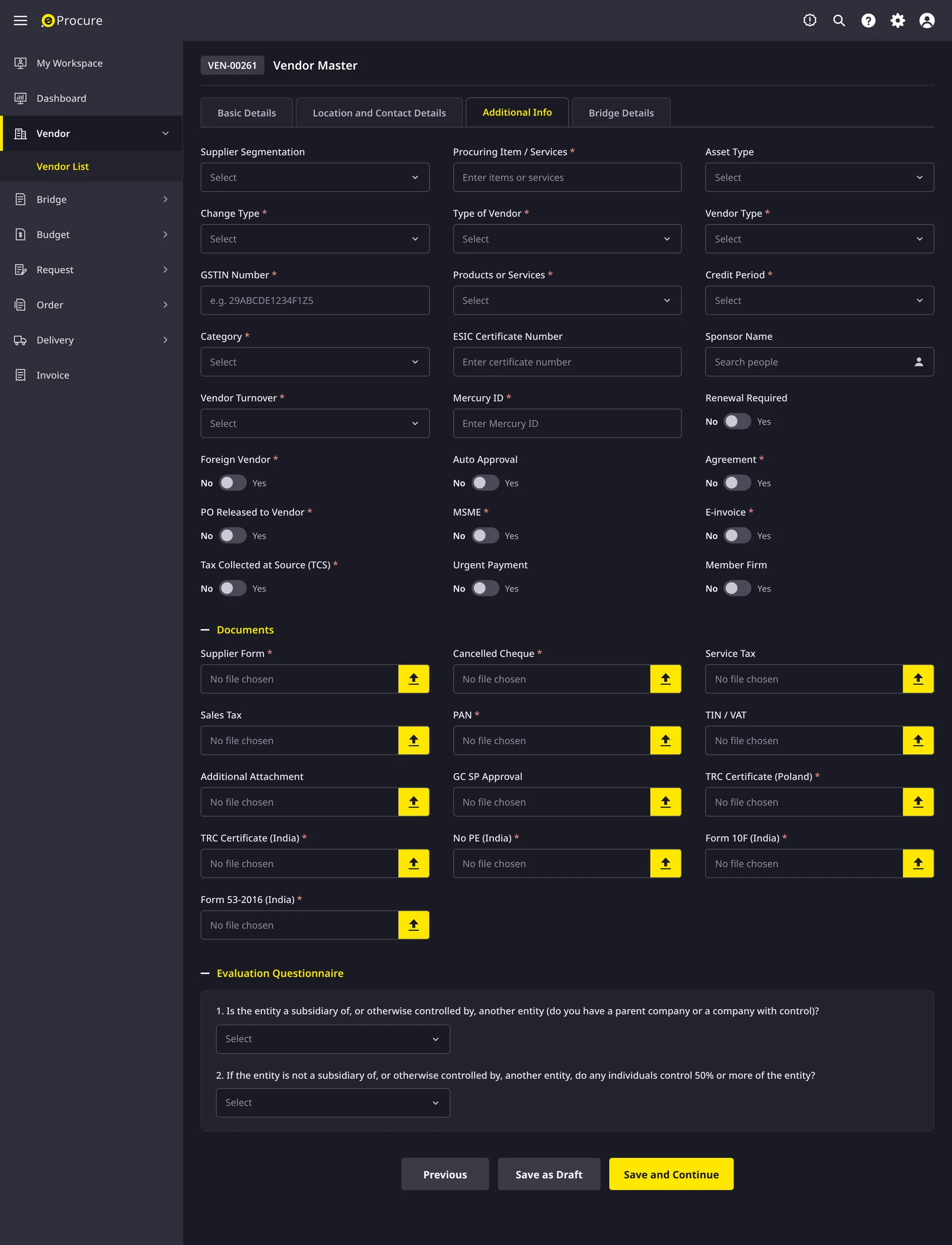Image resolution: width=952 pixels, height=1245 pixels.
Task: Upload file for Additional Attachment
Action: click(414, 802)
